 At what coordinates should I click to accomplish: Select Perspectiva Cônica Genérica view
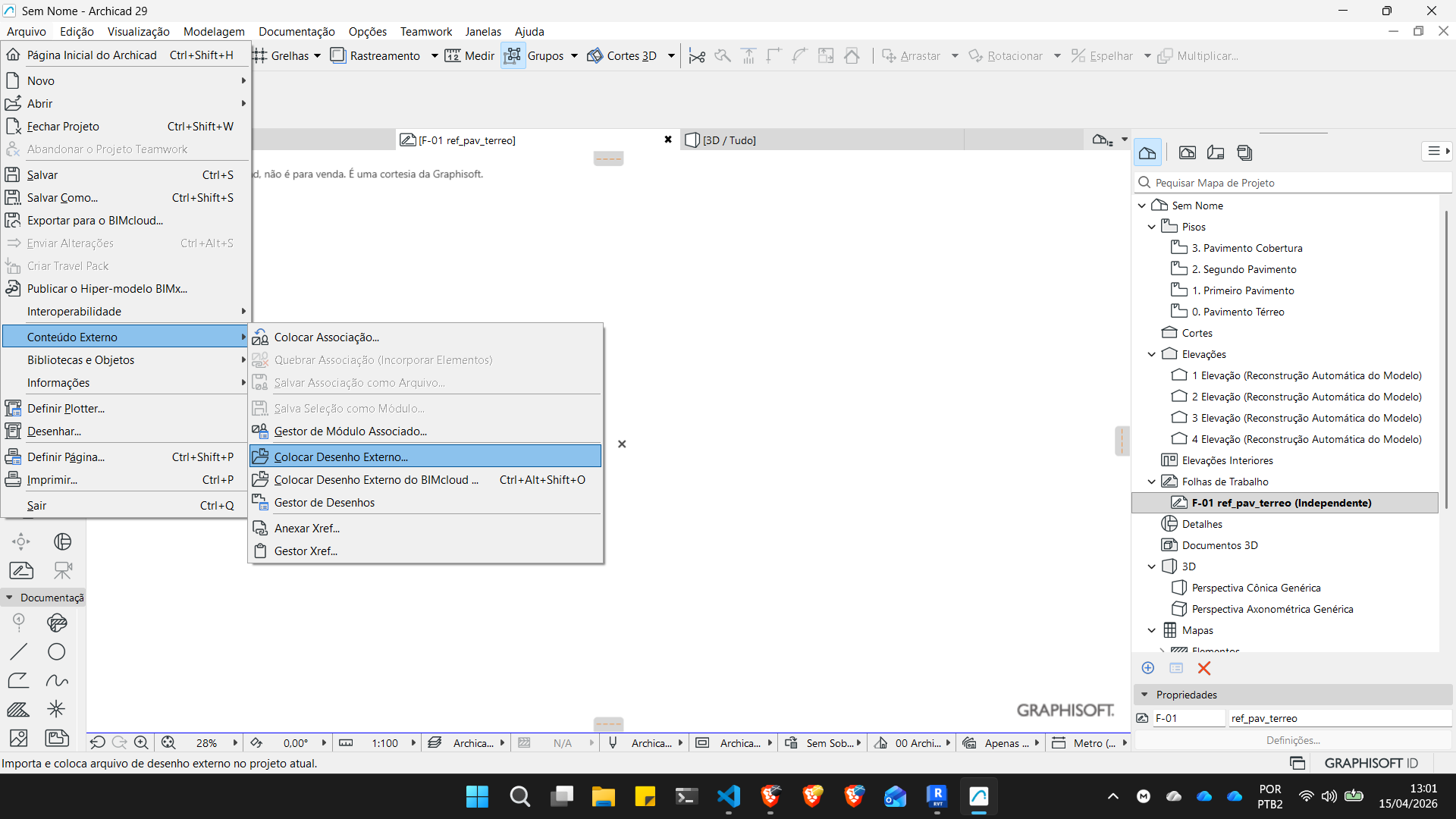click(1256, 588)
